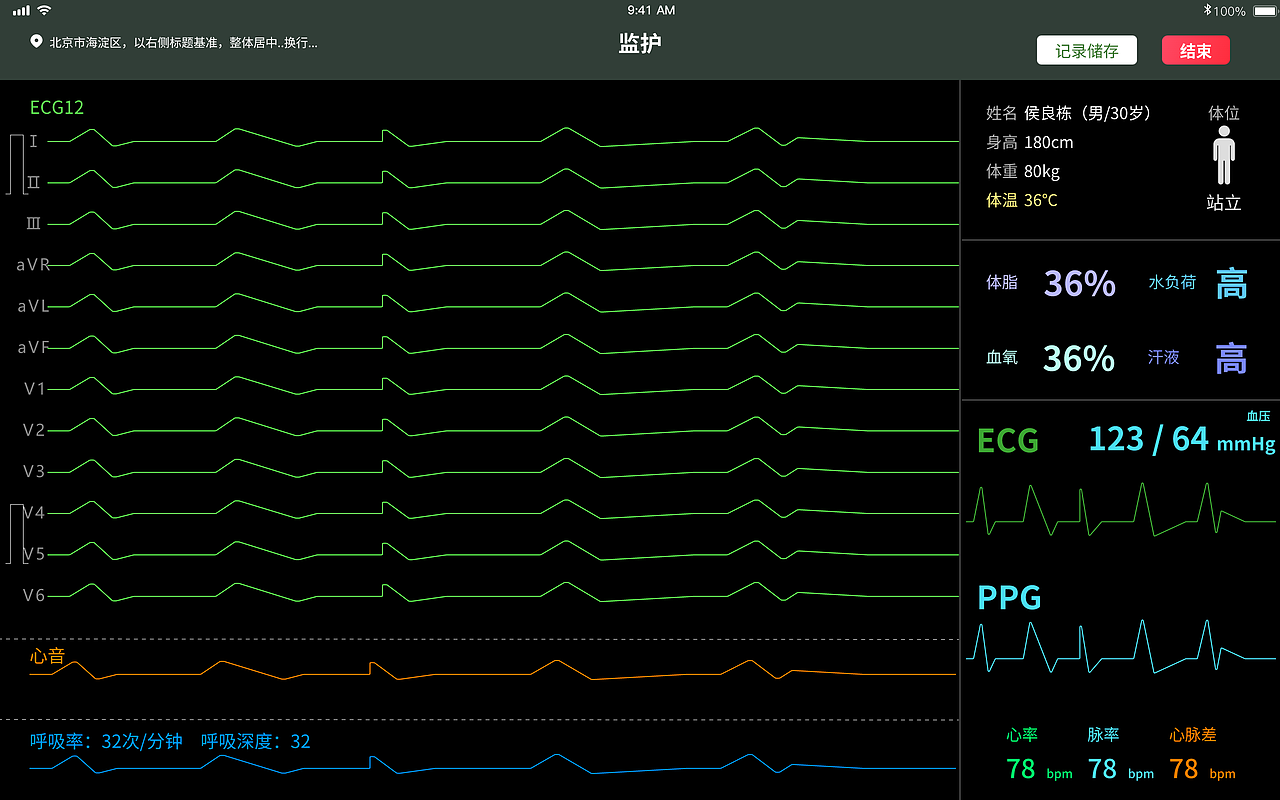Click the mmHg unit label
The height and width of the screenshot is (800, 1280).
(1246, 444)
